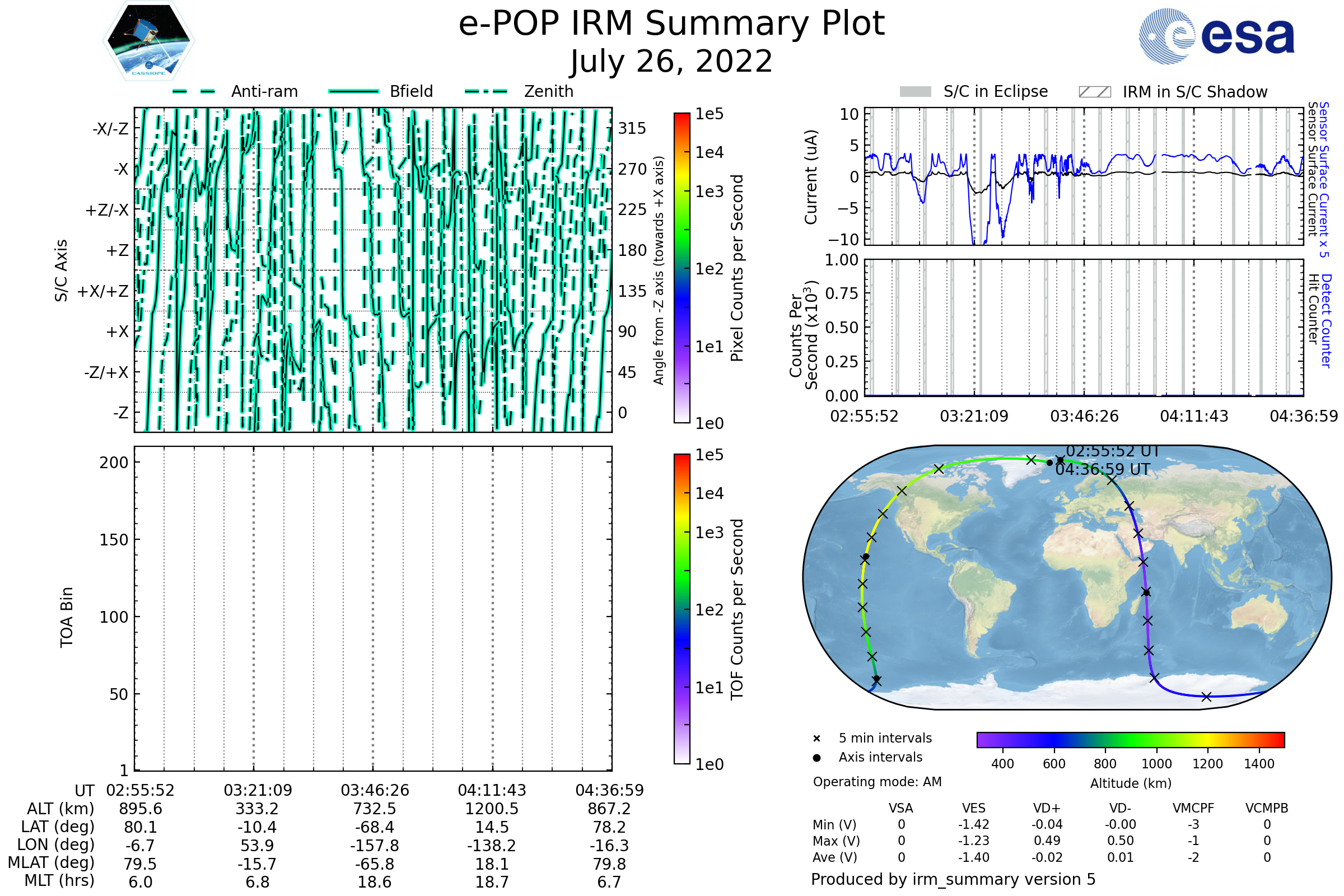Click the blue Sensor Surface Current x 5 label
This screenshot has width=1344, height=896.
click(x=1324, y=179)
